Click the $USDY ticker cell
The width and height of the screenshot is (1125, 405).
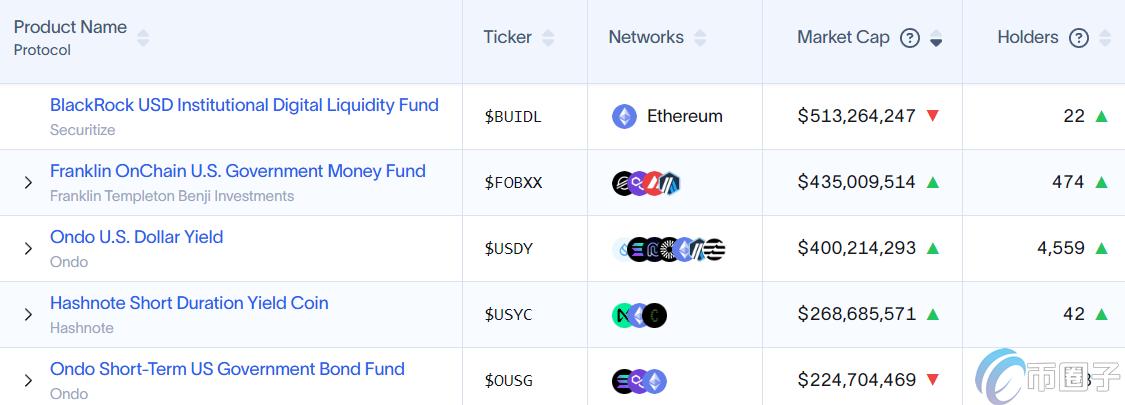(x=508, y=248)
